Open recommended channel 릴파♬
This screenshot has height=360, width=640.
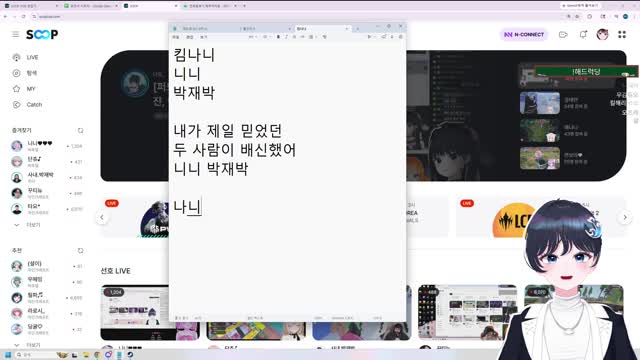[x=47, y=298]
